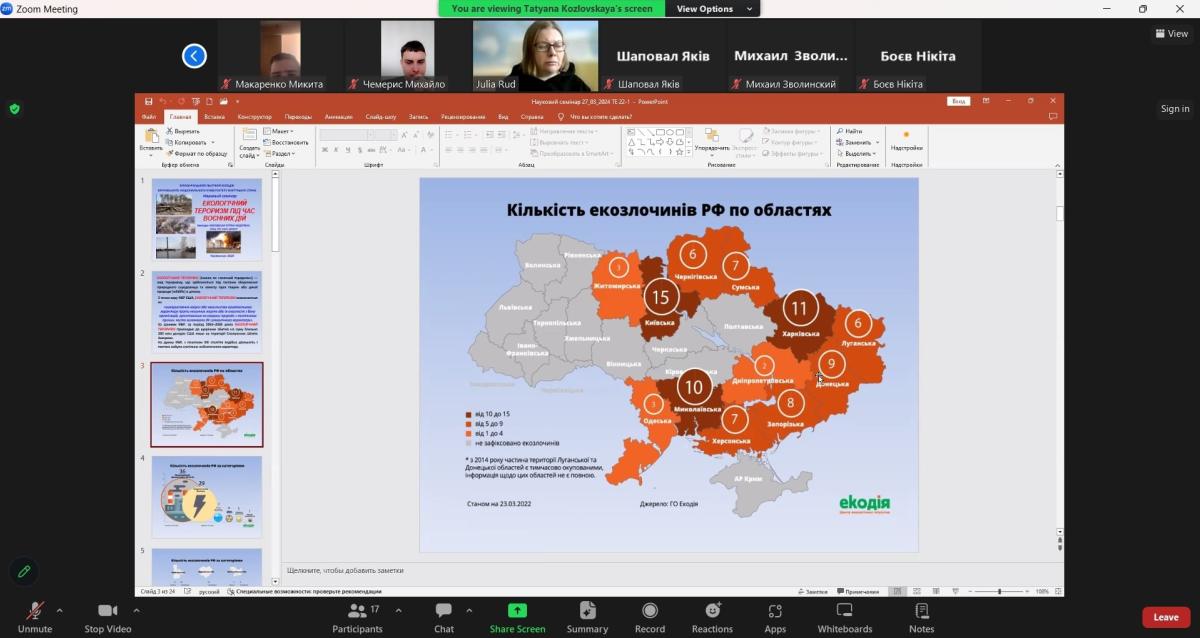Open Reactions menu

(x=712, y=611)
